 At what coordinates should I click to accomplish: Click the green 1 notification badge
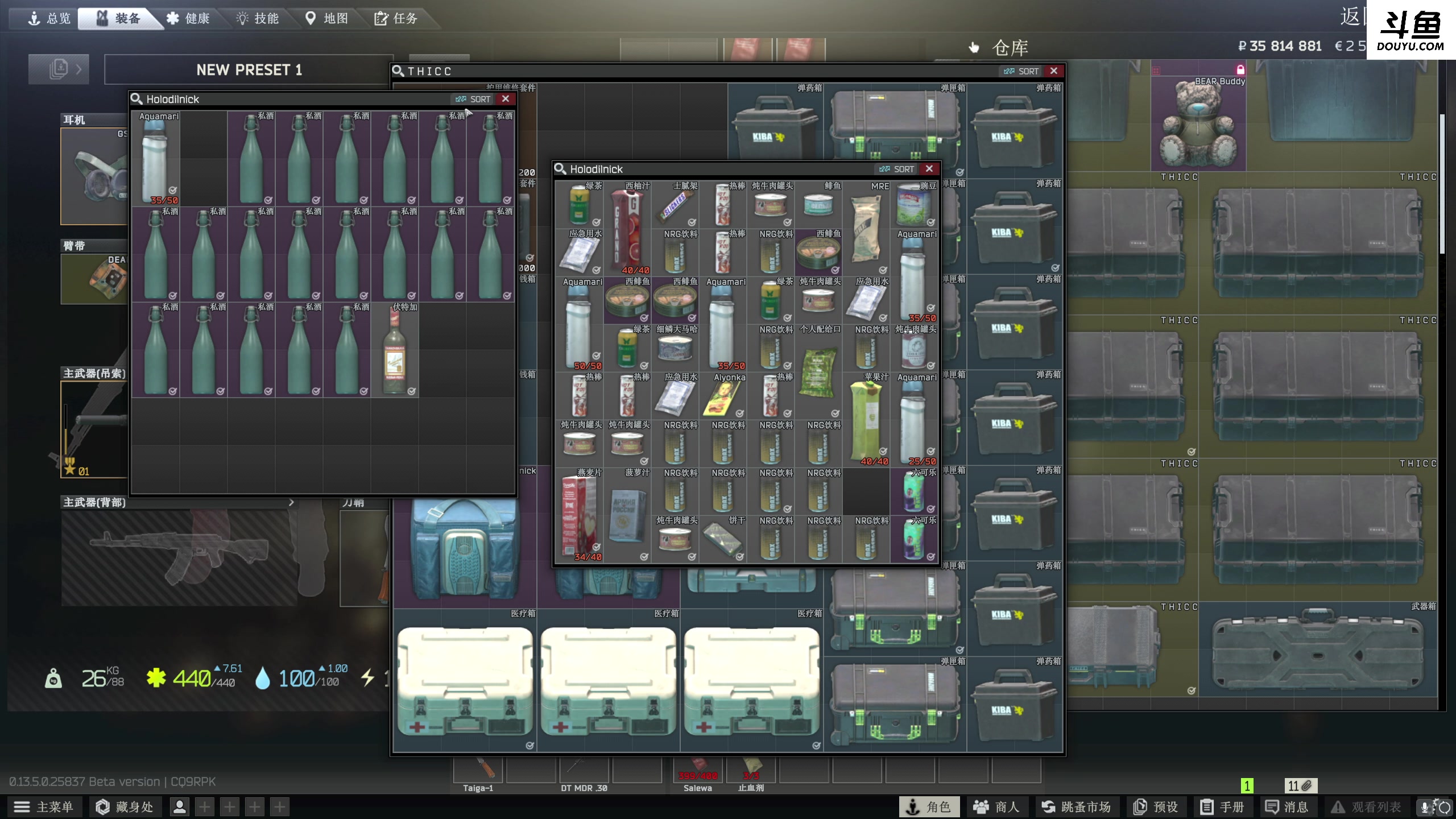point(1247,786)
